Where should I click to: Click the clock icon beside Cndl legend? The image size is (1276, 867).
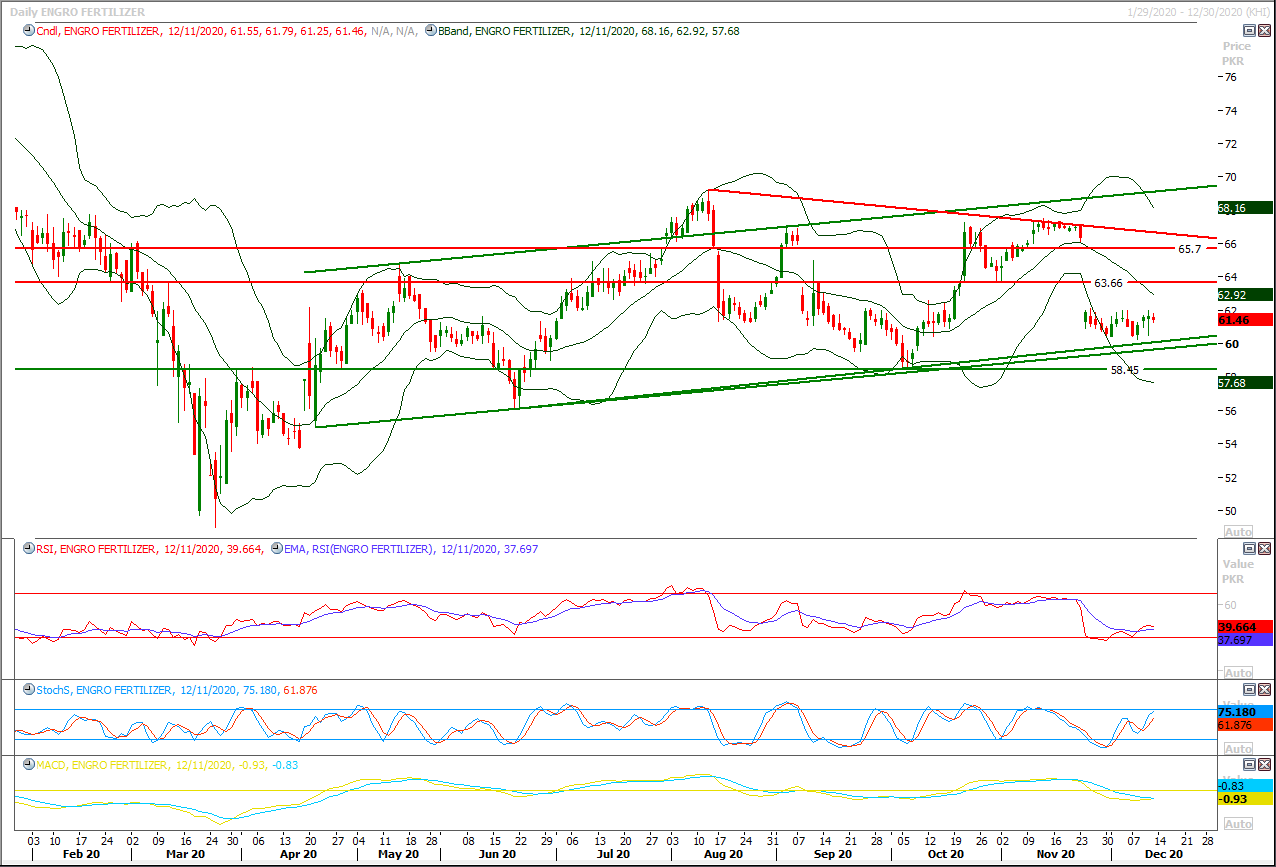tap(27, 31)
